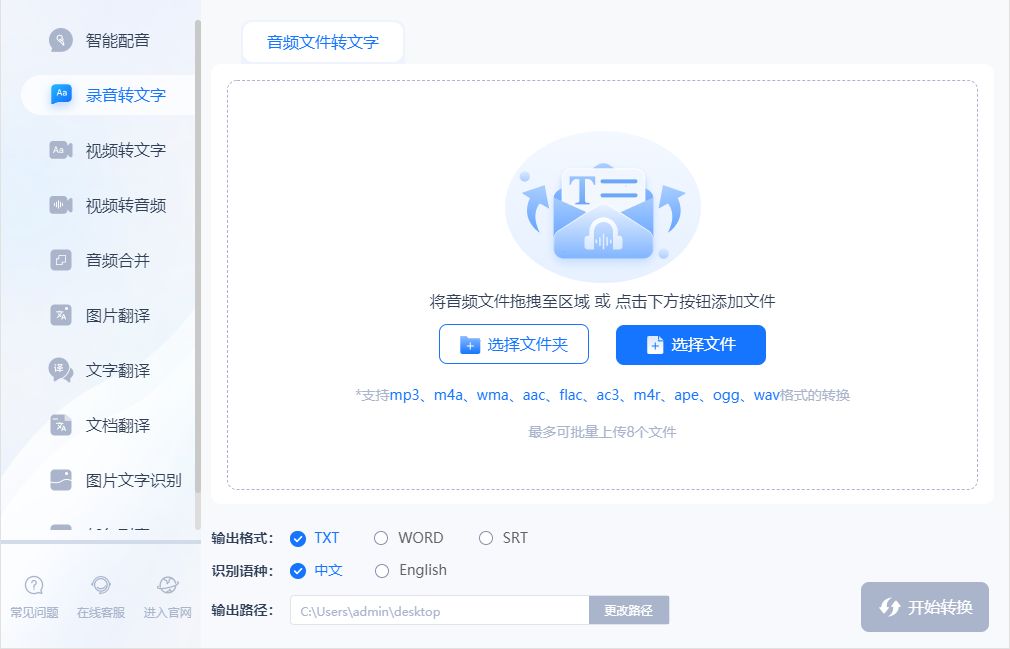Click the 进入官网 website icon
1010x649 pixels.
point(166,595)
